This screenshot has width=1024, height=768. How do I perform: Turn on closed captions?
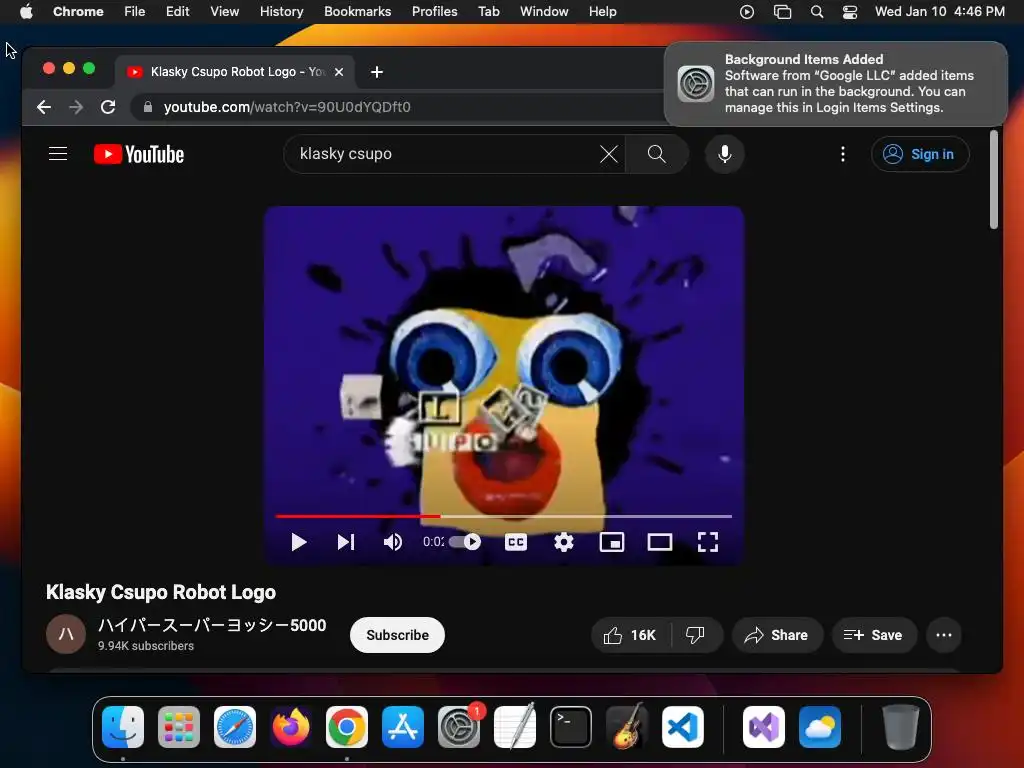(516, 542)
